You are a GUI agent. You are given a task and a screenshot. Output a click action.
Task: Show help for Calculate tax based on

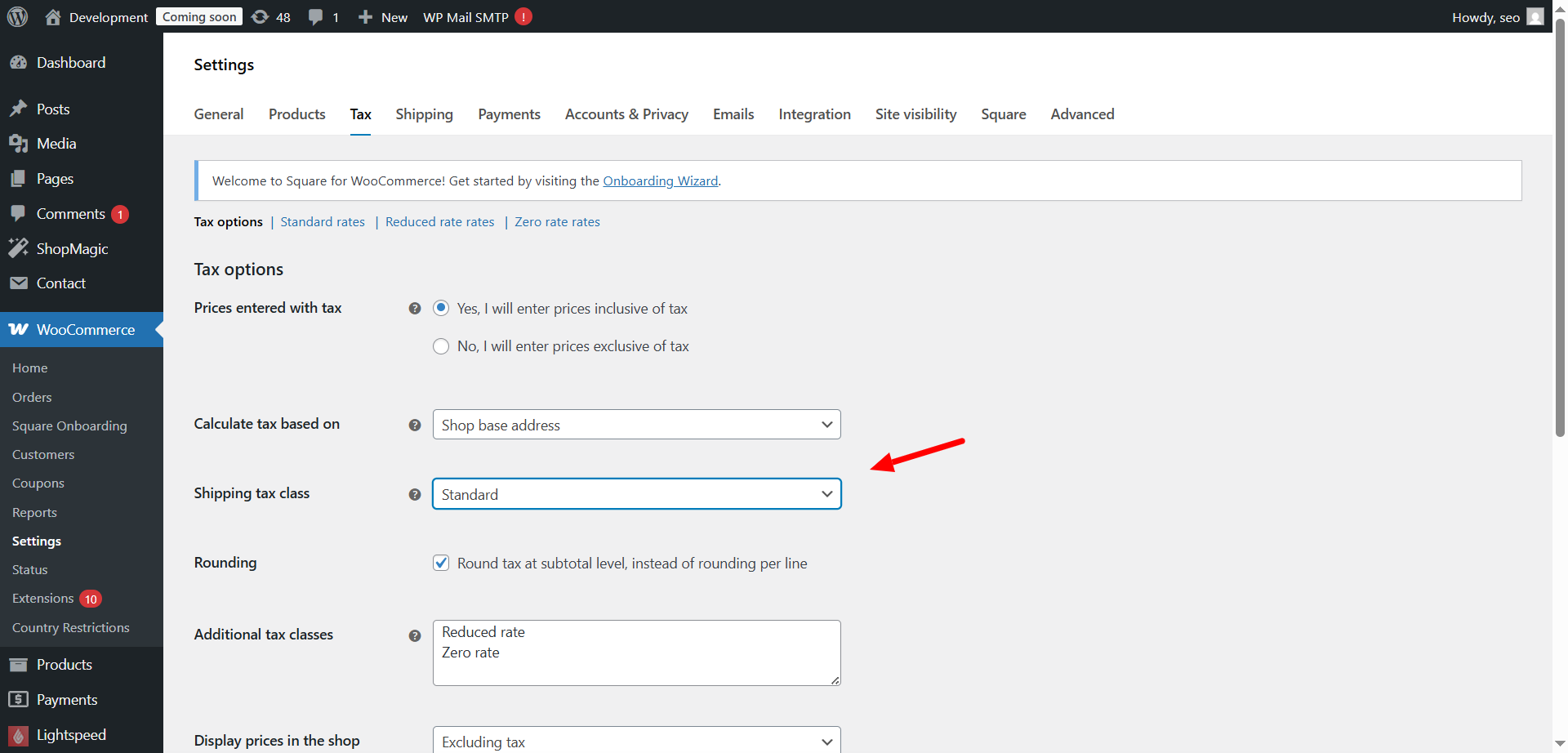(x=415, y=426)
